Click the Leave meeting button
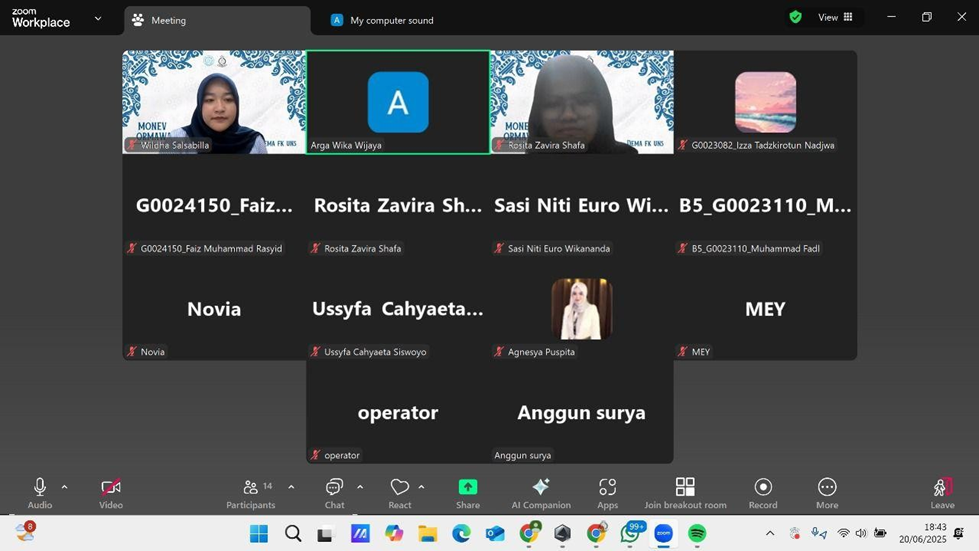The width and height of the screenshot is (979, 551). (942, 491)
